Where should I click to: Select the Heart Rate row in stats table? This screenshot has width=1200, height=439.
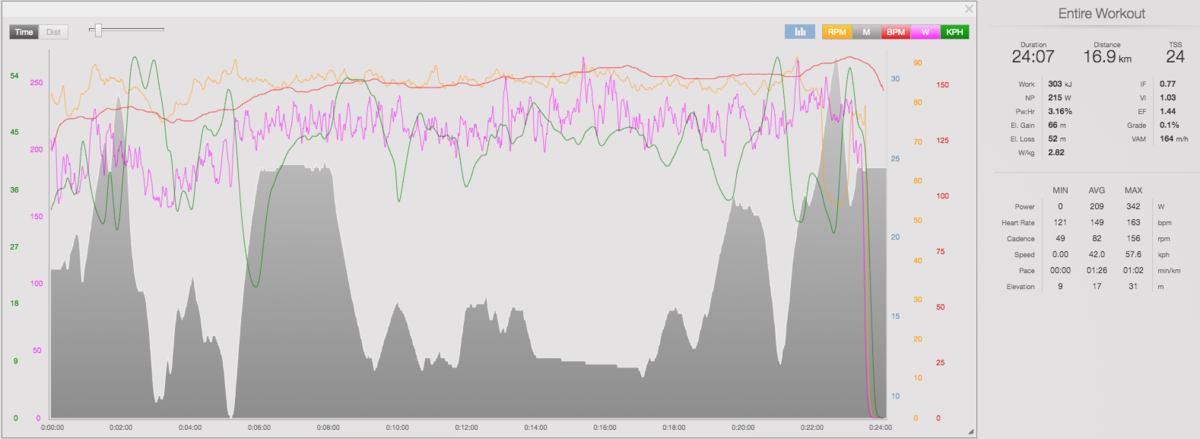coord(1094,222)
